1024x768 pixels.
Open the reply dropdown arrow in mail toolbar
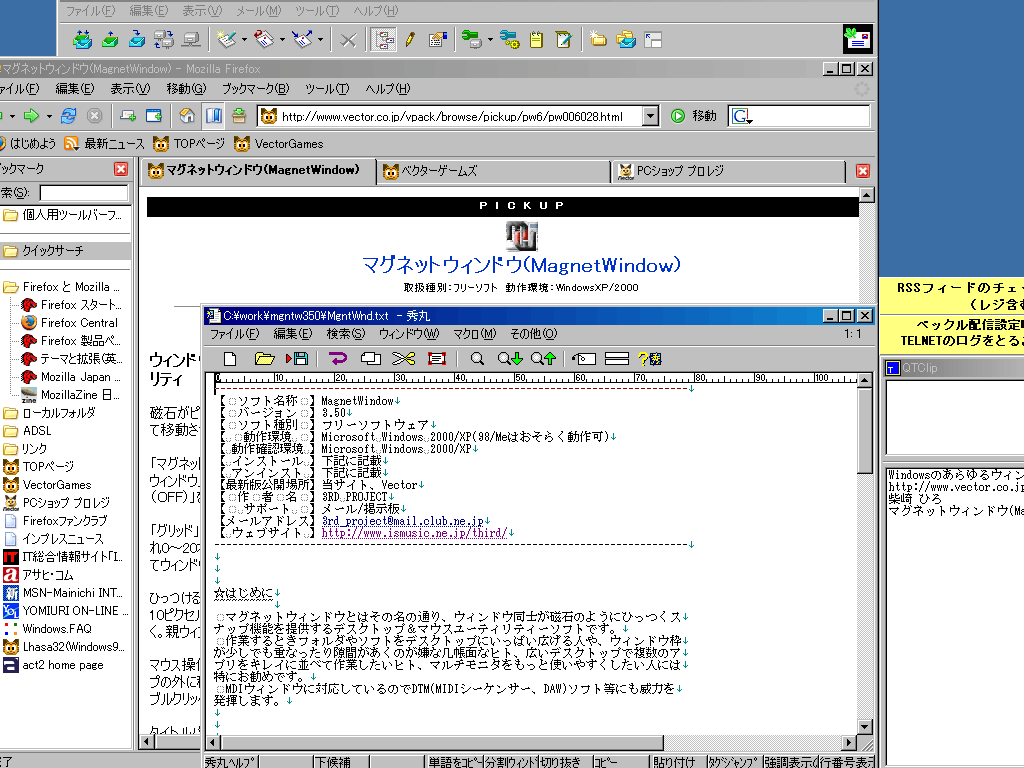pos(282,40)
